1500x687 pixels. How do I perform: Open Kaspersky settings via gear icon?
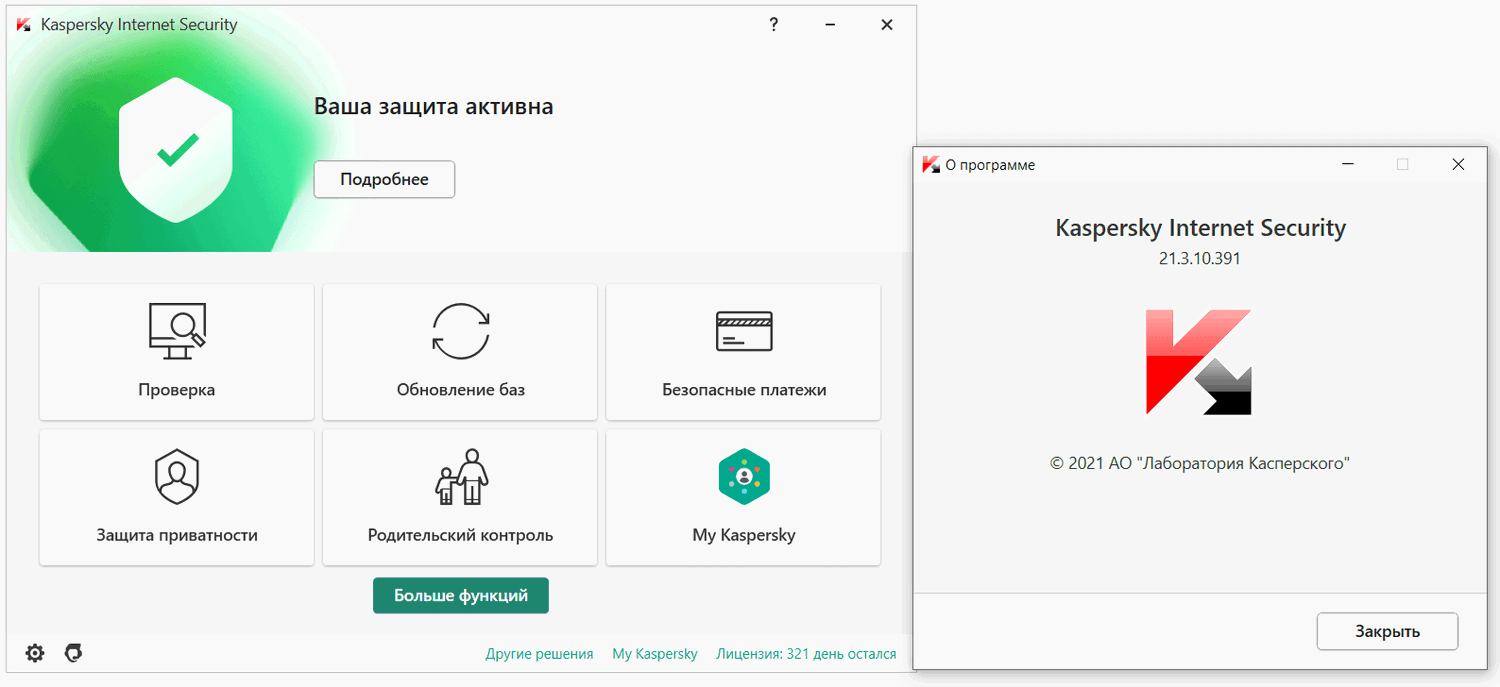pos(34,653)
